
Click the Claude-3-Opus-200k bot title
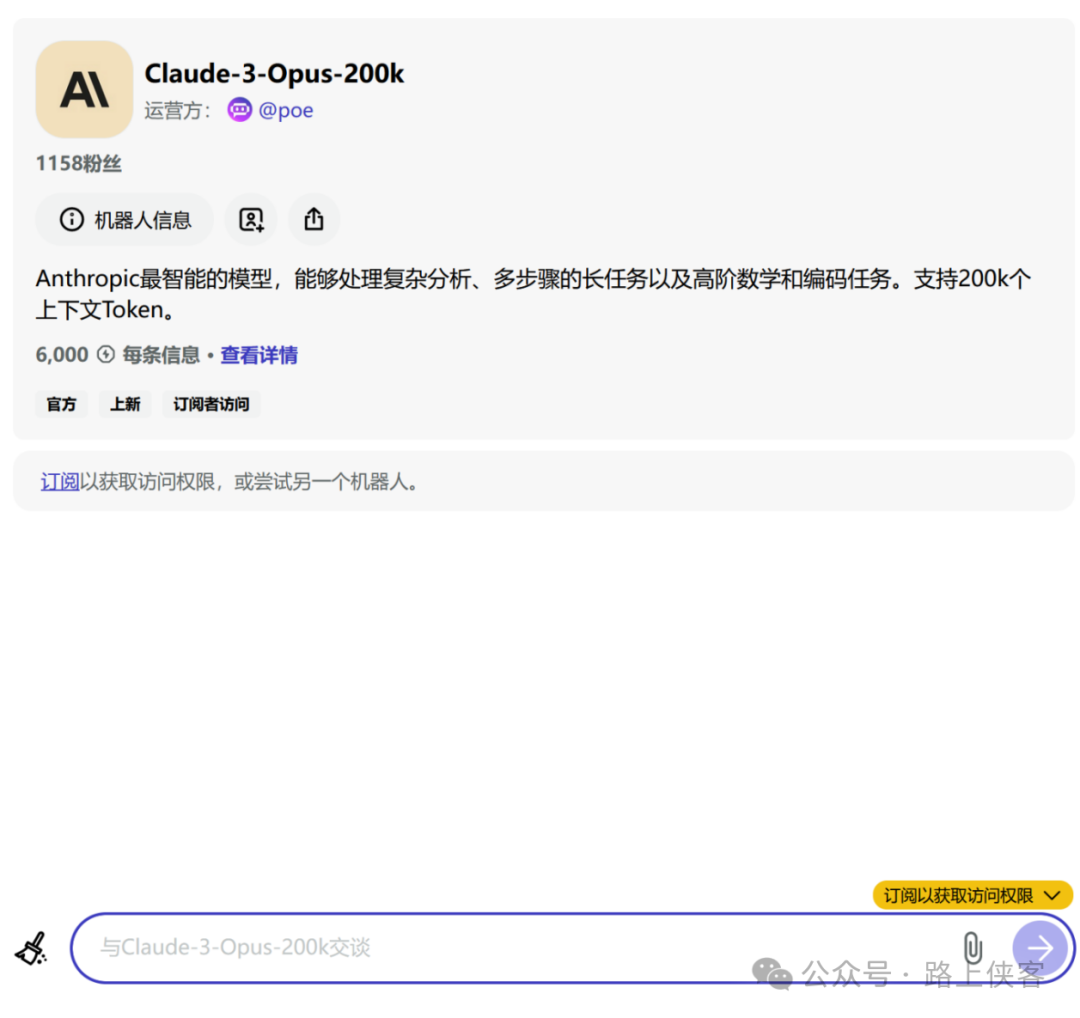pyautogui.click(x=274, y=74)
